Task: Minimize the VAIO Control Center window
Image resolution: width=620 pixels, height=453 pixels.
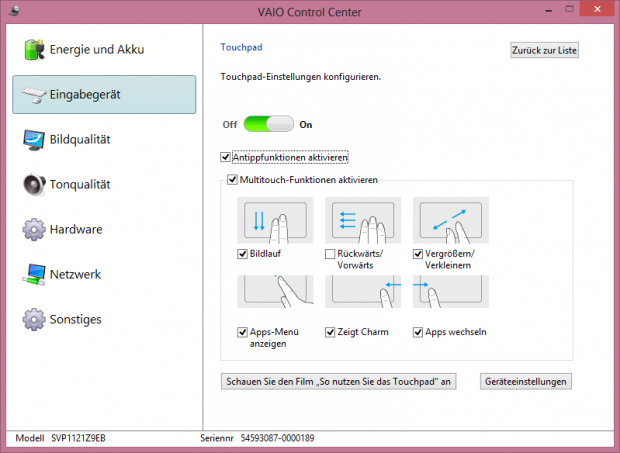Action: [548, 10]
